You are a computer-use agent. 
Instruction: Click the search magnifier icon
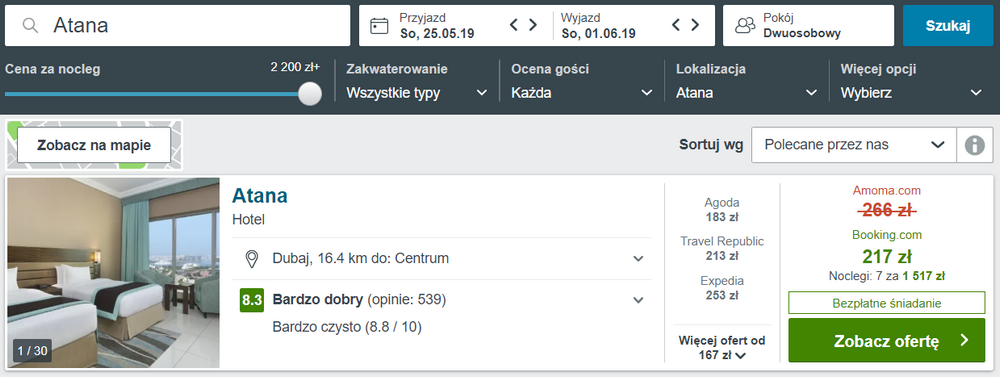(30, 26)
